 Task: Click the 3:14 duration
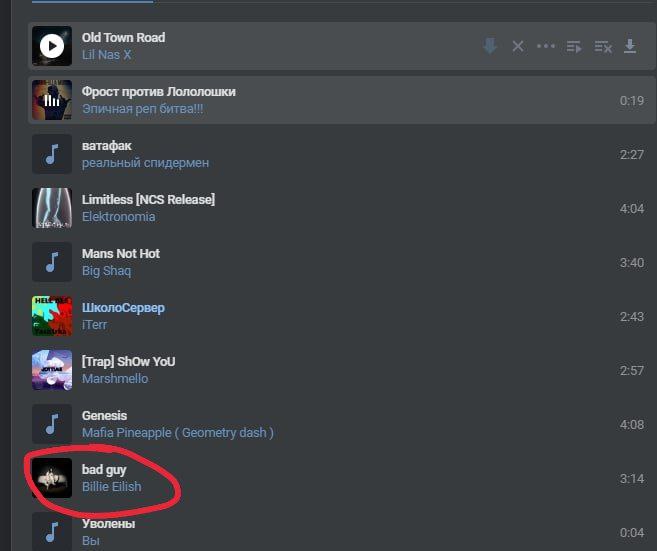(x=631, y=479)
